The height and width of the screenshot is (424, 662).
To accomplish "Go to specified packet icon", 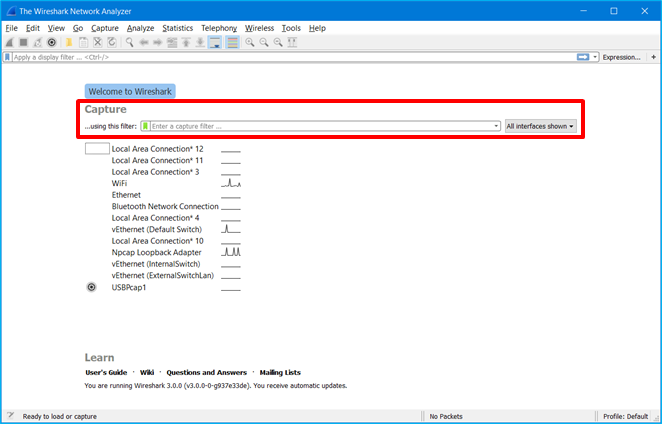I will click(x=172, y=42).
